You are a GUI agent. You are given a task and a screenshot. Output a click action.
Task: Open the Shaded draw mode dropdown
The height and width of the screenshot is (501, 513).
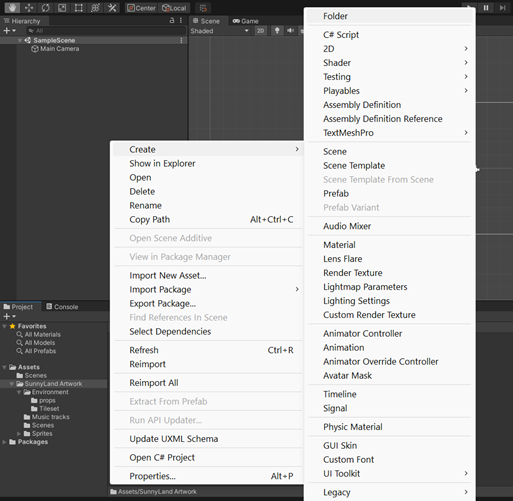tap(220, 31)
